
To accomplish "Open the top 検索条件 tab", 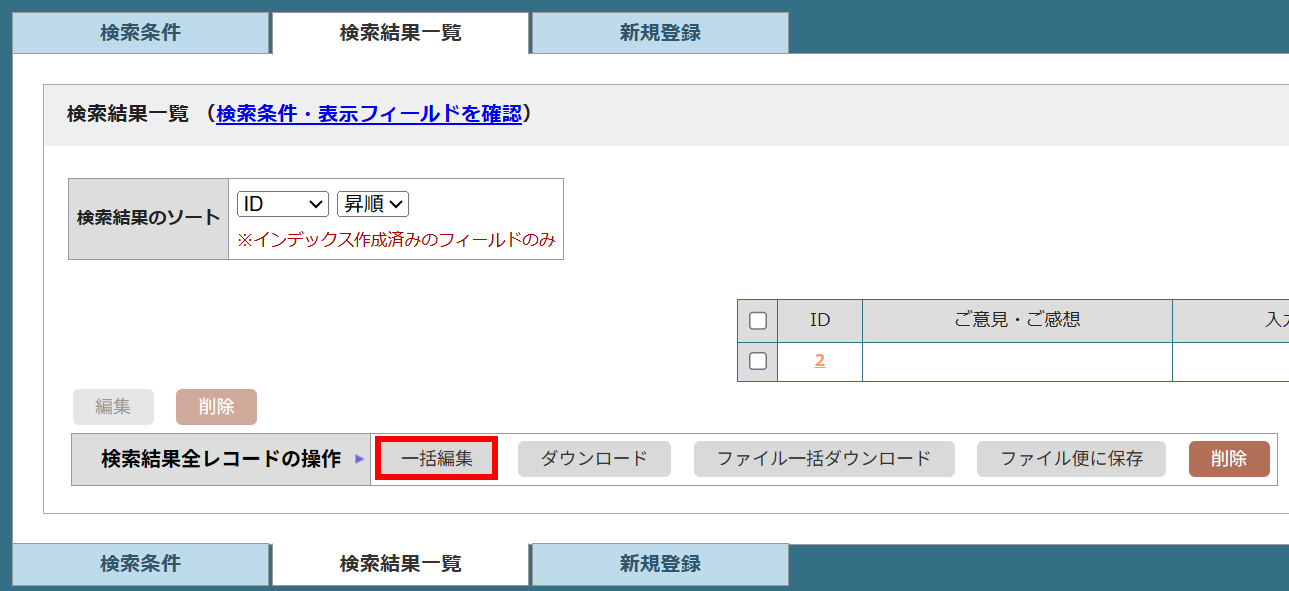I will coord(140,33).
